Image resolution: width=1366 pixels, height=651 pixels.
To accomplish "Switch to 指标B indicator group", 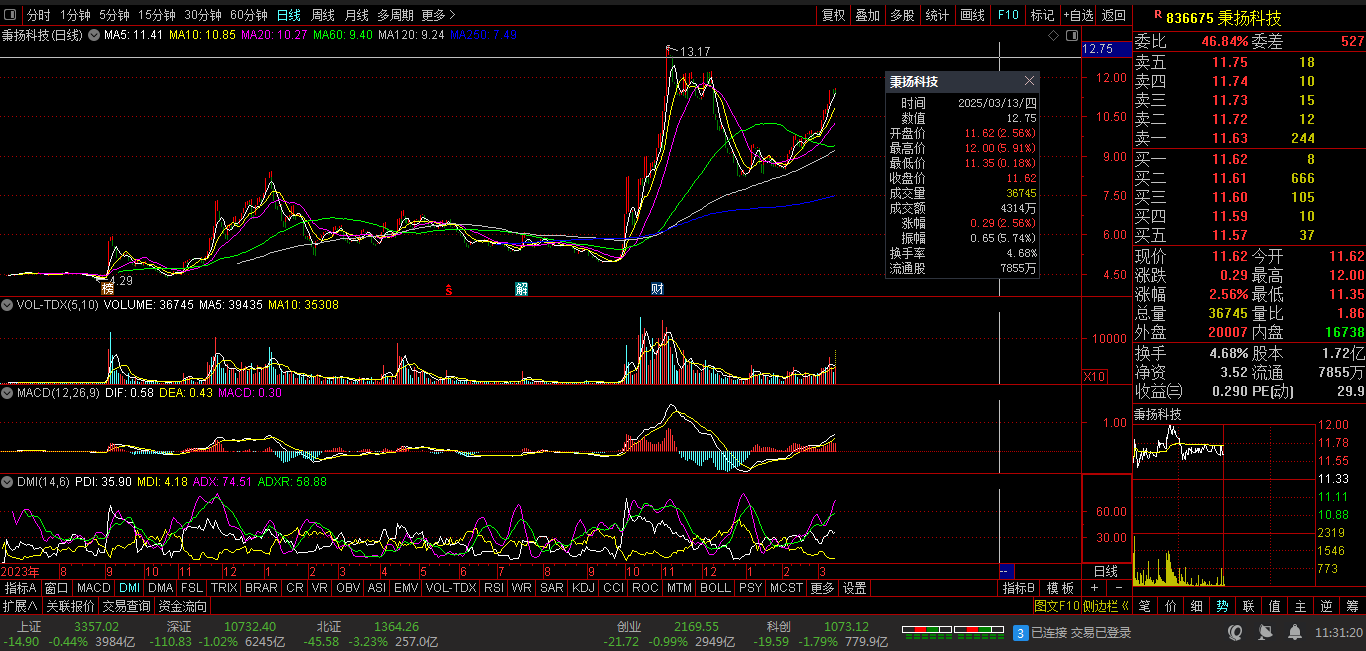I will pos(1020,588).
